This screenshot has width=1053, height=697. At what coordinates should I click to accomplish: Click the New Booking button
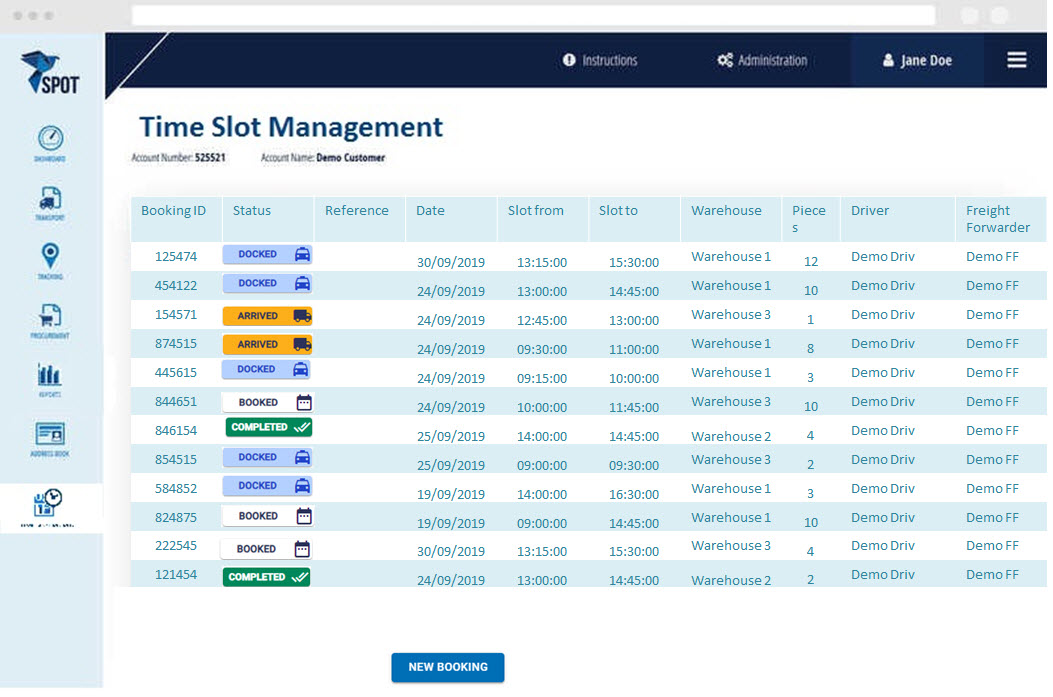(447, 667)
